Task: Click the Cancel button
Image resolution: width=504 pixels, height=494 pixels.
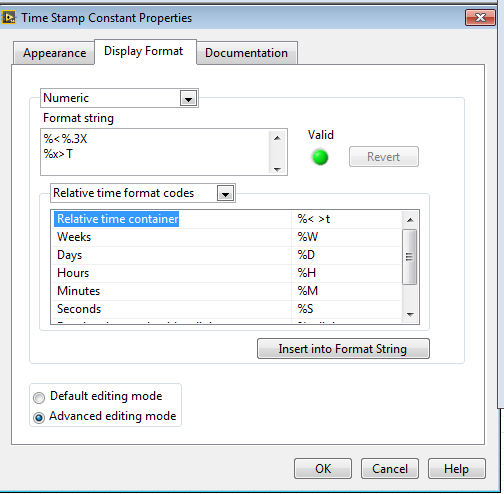Action: coord(390,469)
